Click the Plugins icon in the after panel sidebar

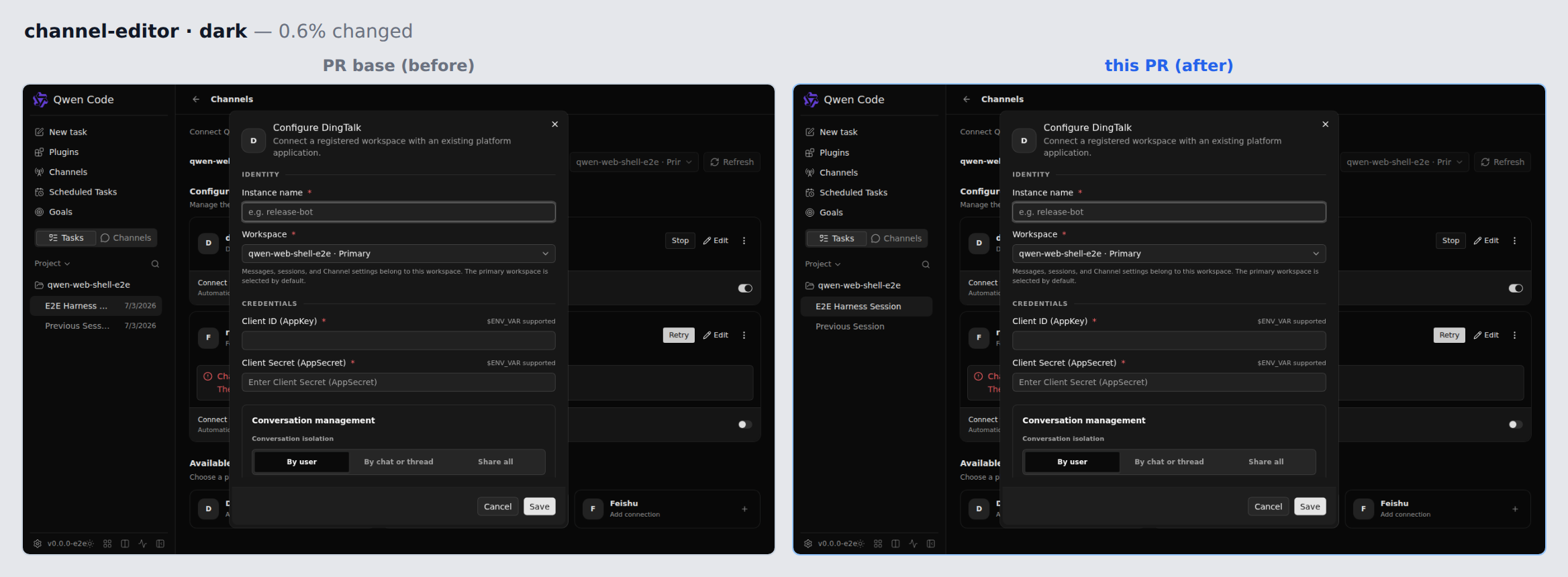coord(810,153)
